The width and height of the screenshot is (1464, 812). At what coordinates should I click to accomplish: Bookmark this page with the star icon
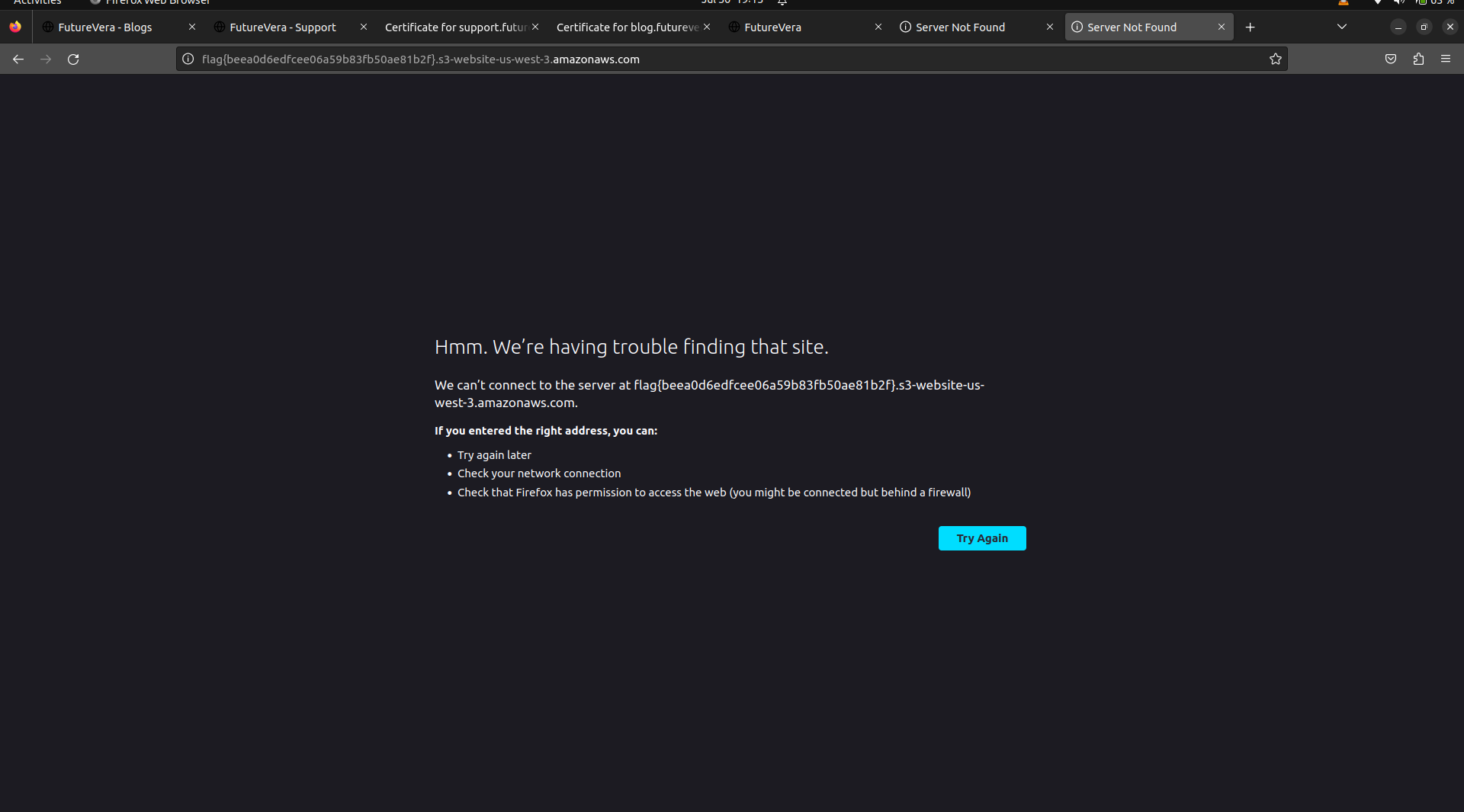coord(1275,59)
